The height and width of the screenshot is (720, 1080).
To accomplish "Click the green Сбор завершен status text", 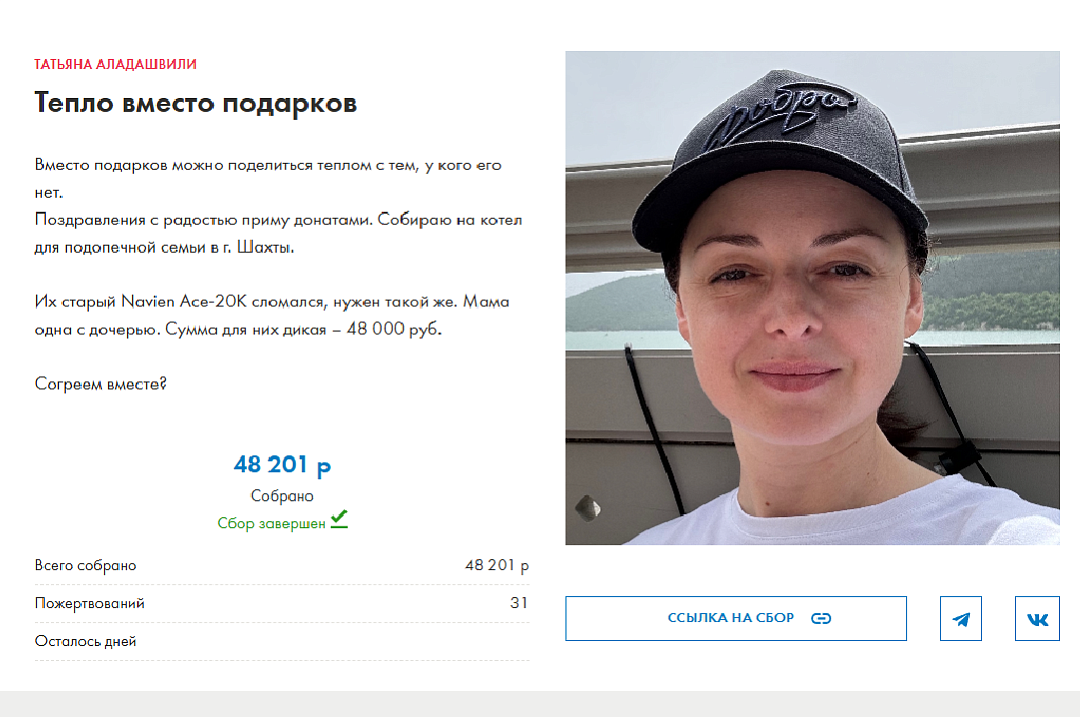I will 271,524.
